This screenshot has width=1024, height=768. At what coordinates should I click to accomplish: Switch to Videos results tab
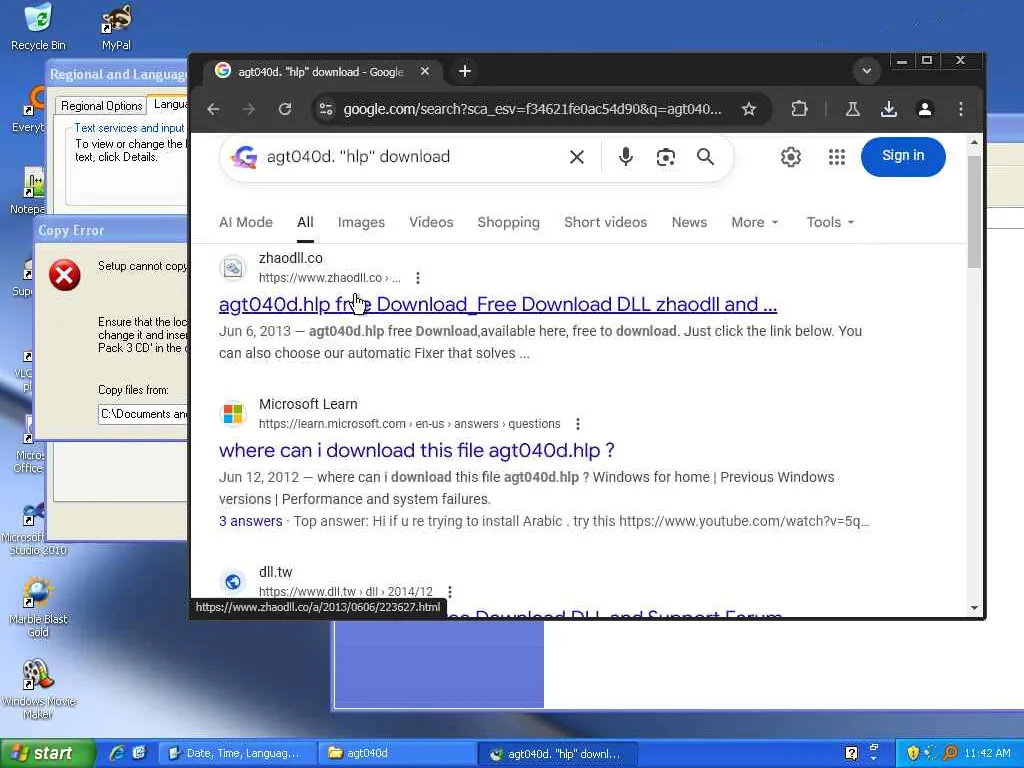coord(431,222)
